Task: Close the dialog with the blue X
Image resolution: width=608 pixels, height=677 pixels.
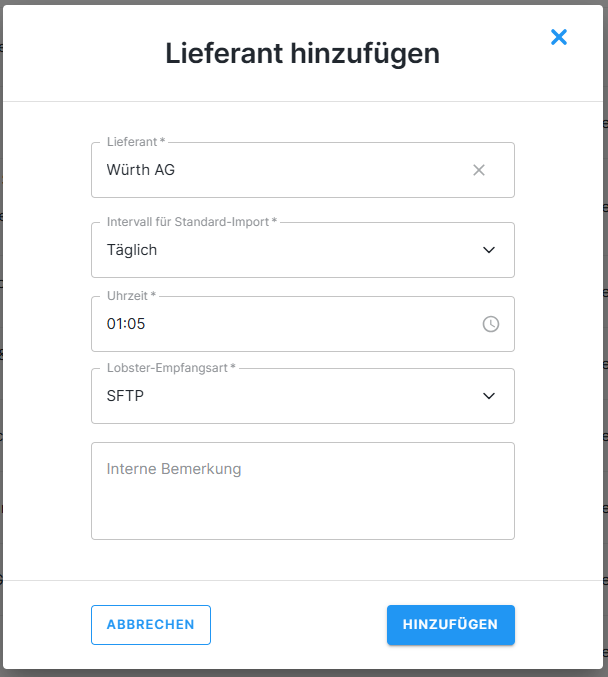Action: 559,37
